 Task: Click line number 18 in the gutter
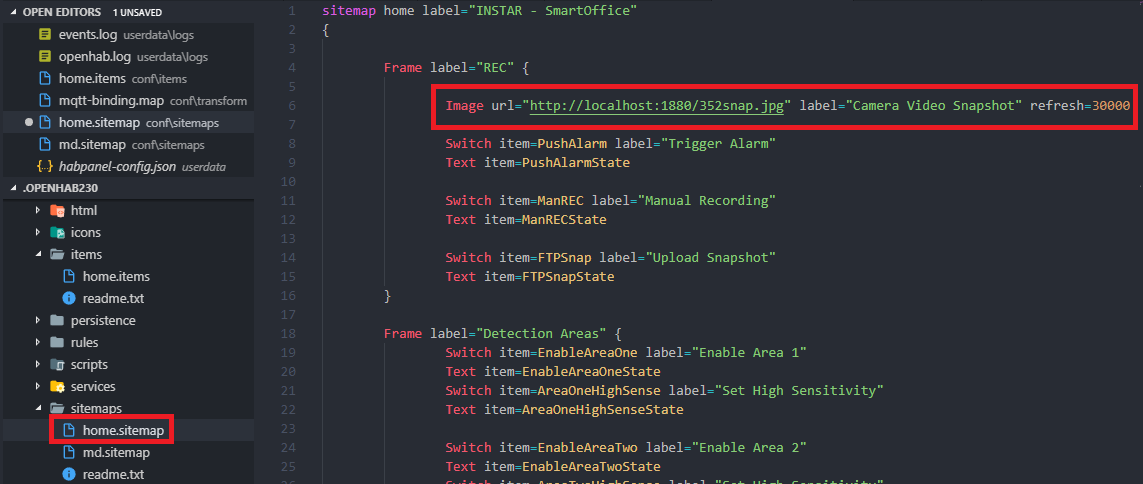(290, 333)
